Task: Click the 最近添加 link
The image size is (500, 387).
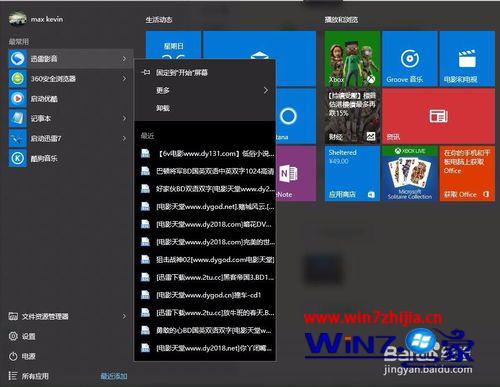Action: point(114,376)
